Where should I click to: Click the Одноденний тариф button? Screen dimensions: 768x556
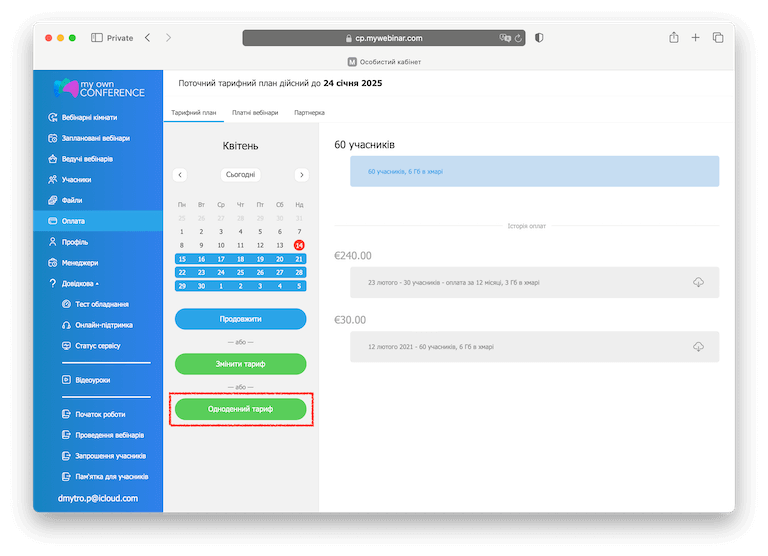(x=240, y=409)
